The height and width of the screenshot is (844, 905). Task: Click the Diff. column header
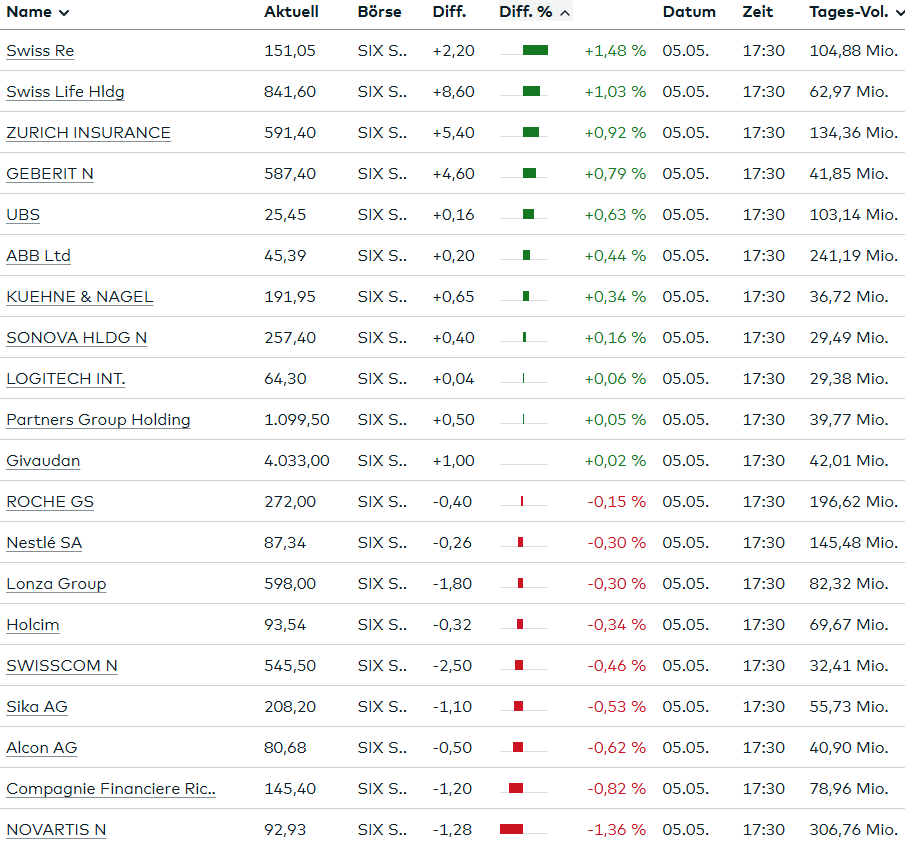pos(449,12)
